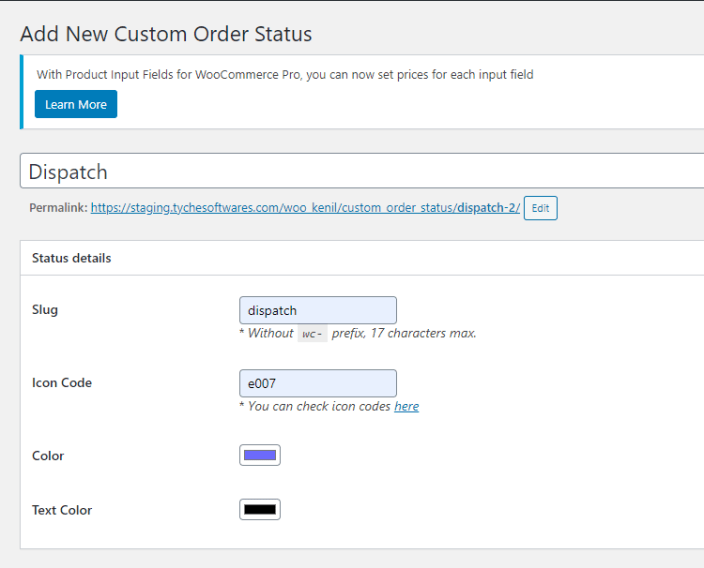Click the Permalink label text
Image resolution: width=704 pixels, height=568 pixels.
click(x=58, y=208)
